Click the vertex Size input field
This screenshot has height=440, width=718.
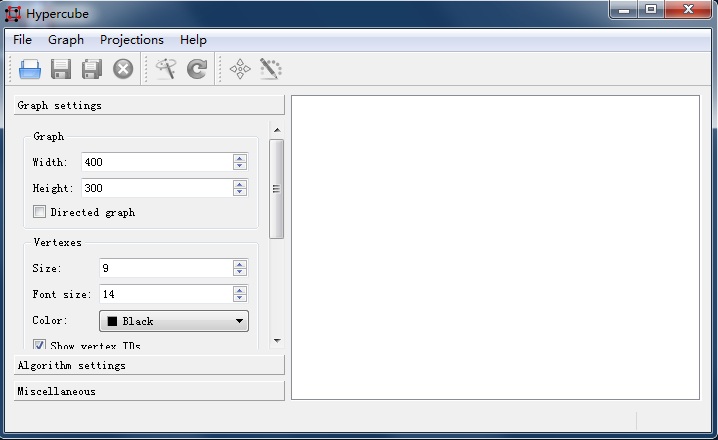166,268
